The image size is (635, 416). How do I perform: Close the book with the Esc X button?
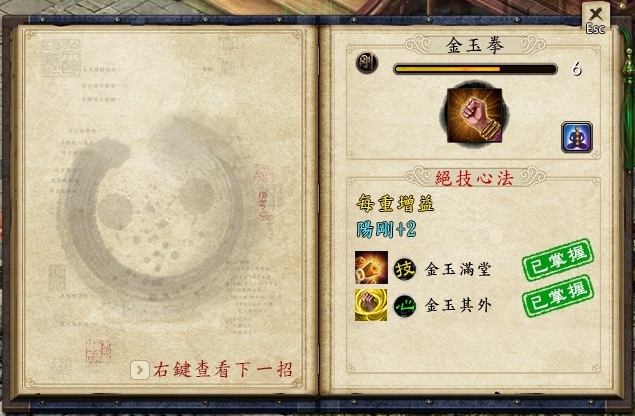click(x=595, y=19)
